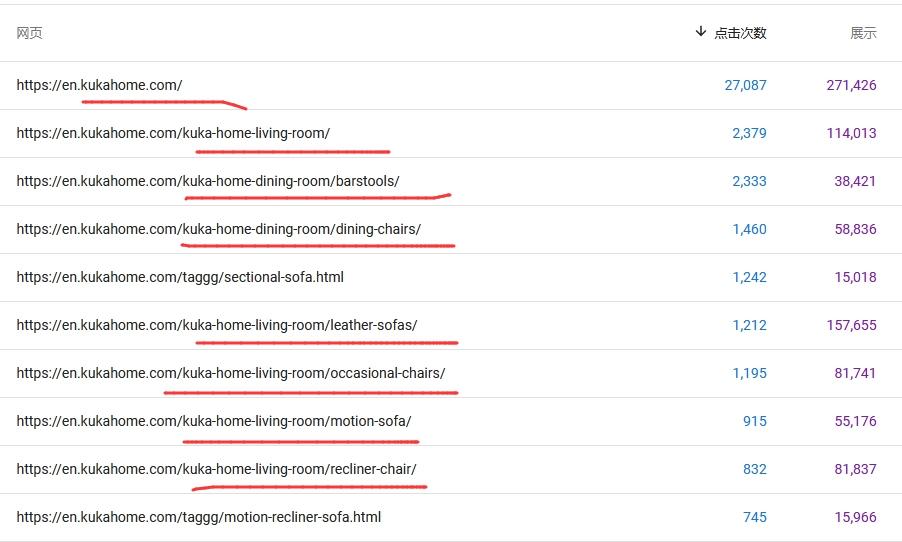Open the en.kukahome.com homepage URL row
Screen dimensions: 902x542
click(99, 85)
